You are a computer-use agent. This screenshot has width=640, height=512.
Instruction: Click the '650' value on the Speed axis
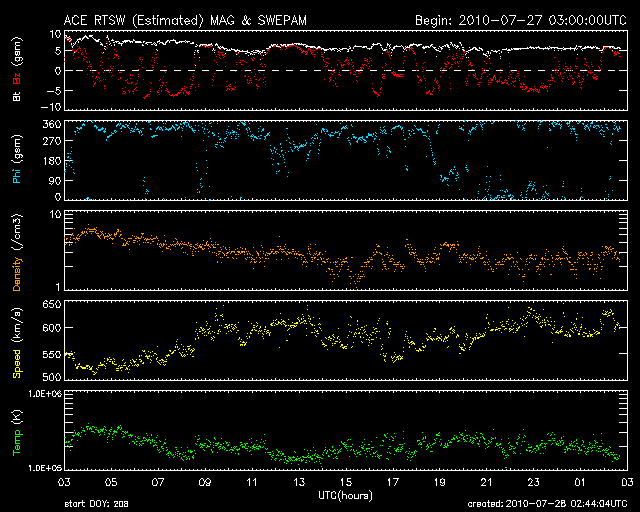(52, 304)
